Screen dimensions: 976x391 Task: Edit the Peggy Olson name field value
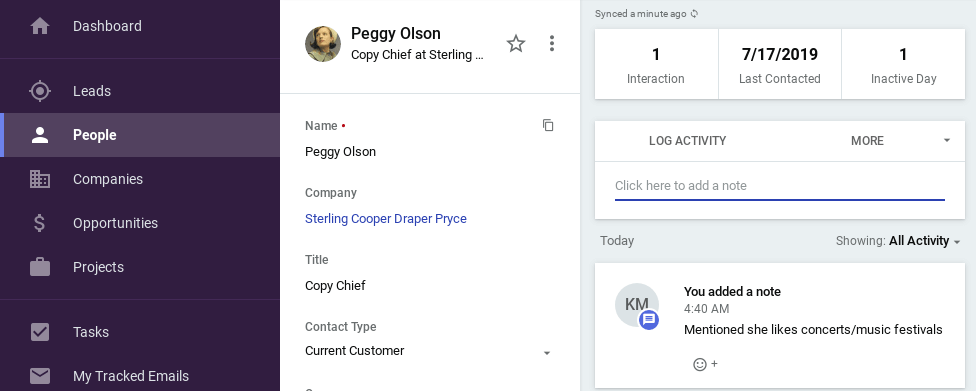tap(340, 152)
